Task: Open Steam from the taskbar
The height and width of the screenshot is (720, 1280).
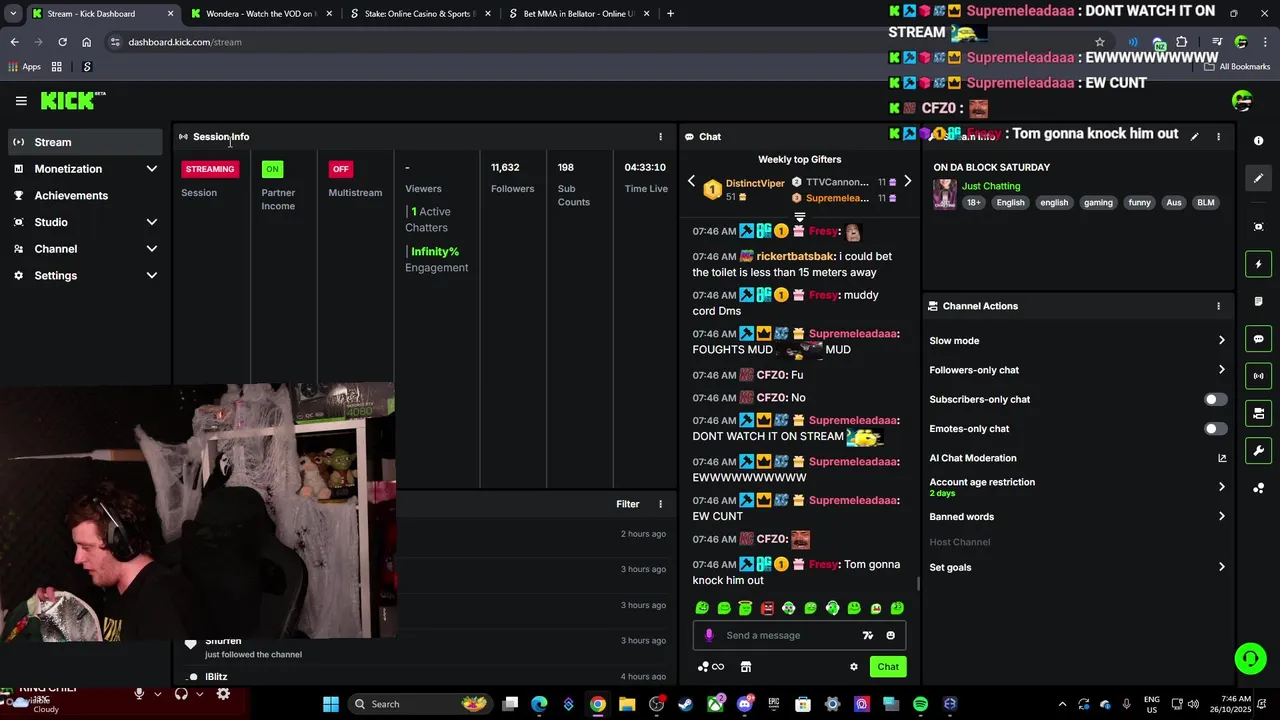Action: pyautogui.click(x=686, y=704)
